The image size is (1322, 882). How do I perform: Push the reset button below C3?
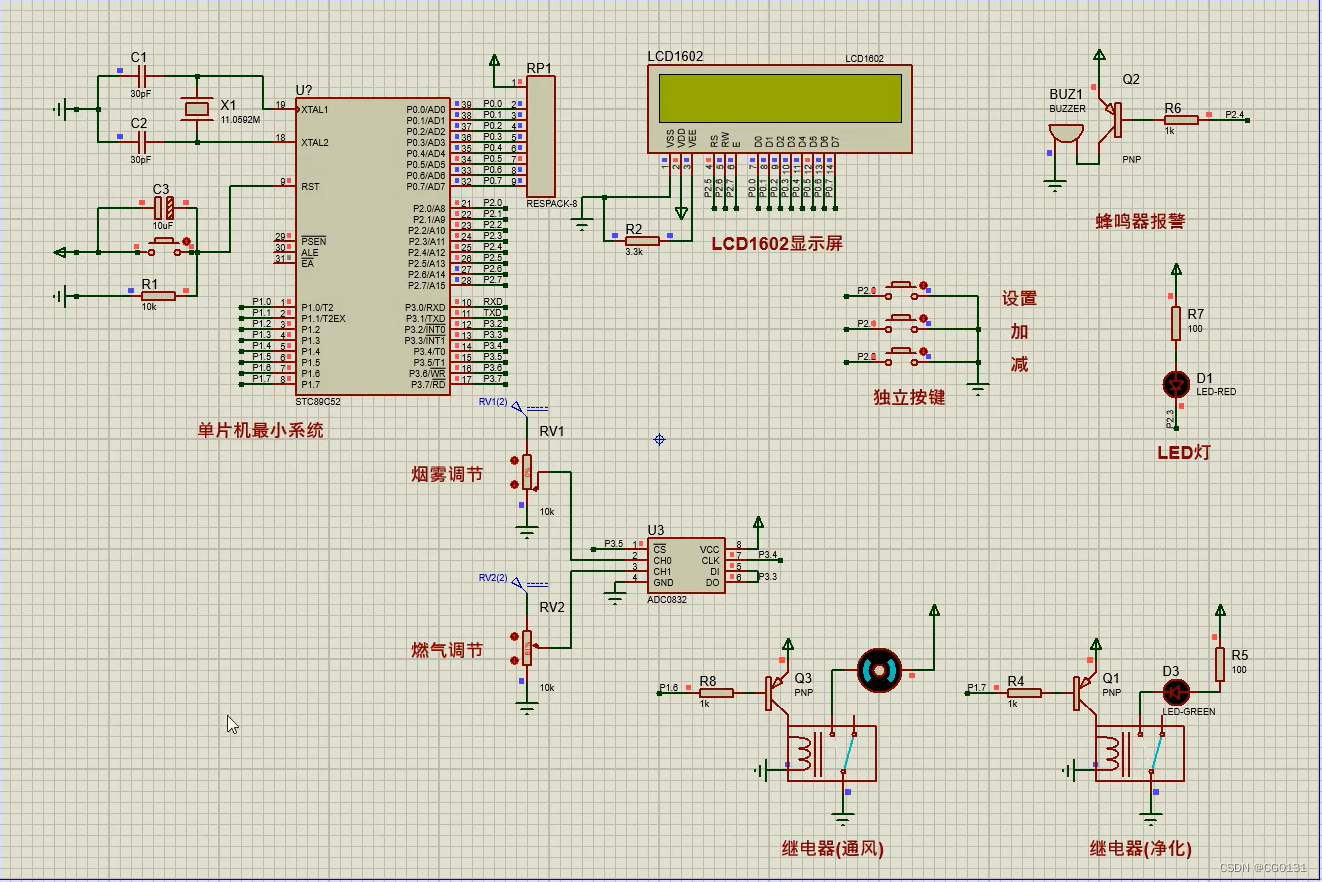tap(163, 247)
